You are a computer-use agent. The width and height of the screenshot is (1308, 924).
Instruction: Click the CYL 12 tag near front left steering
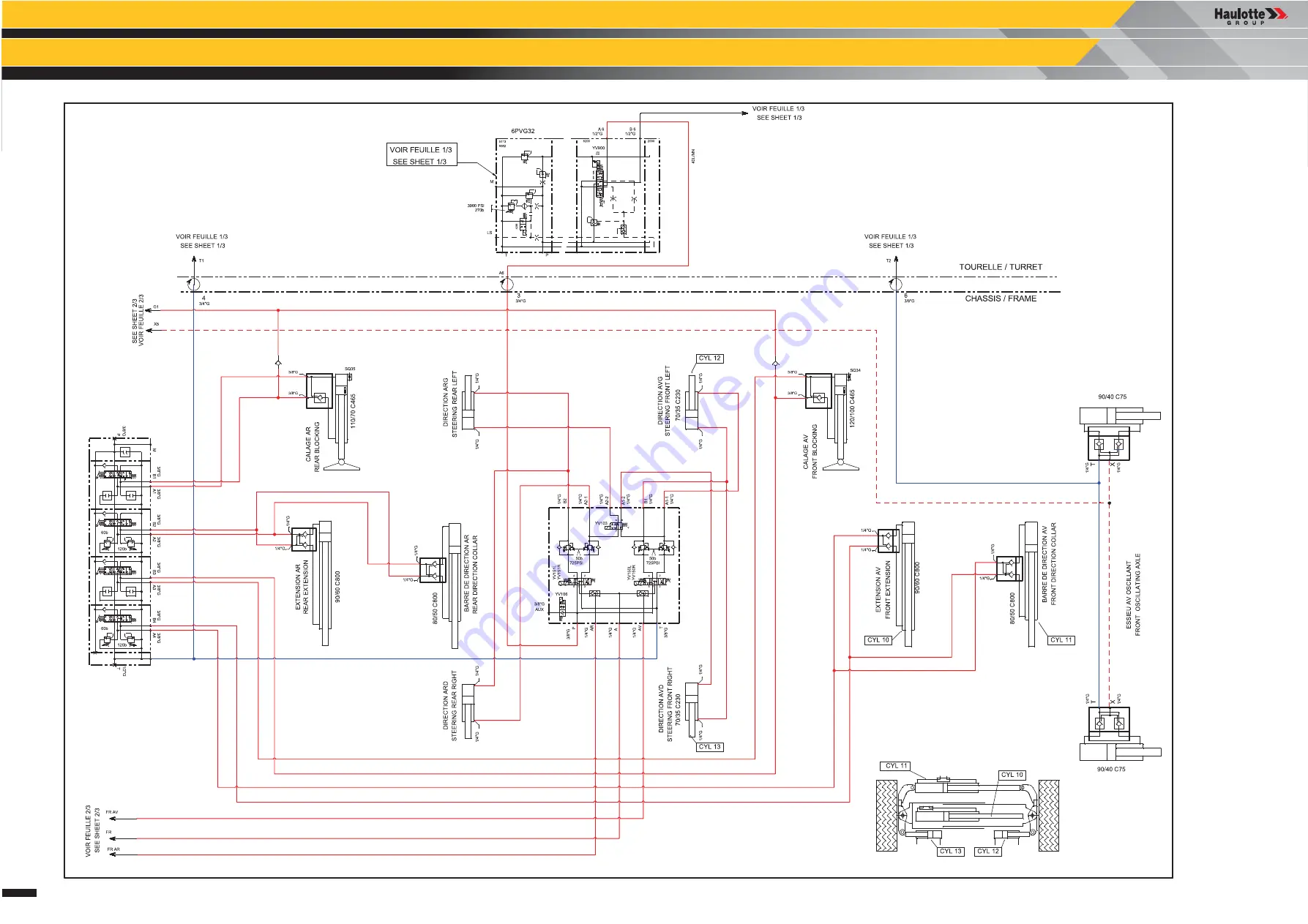[710, 358]
